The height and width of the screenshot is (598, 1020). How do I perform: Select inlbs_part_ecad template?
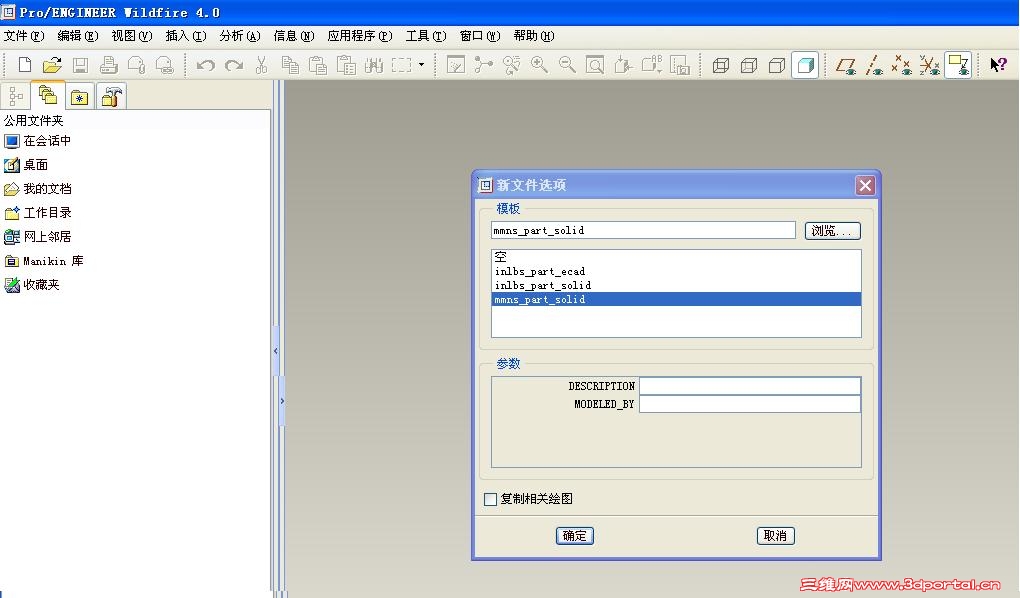pyautogui.click(x=676, y=271)
